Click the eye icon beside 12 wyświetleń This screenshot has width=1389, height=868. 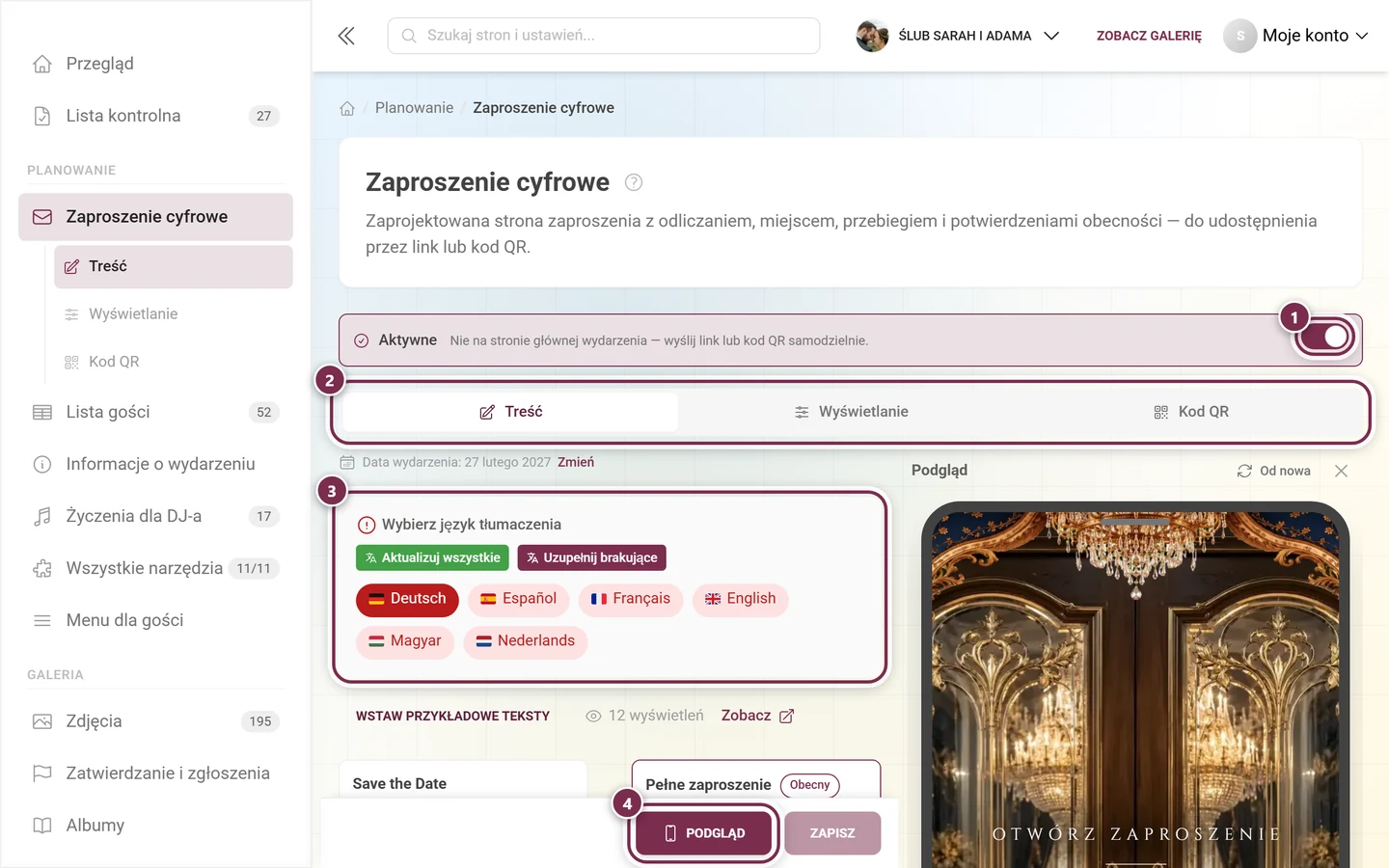tap(593, 716)
